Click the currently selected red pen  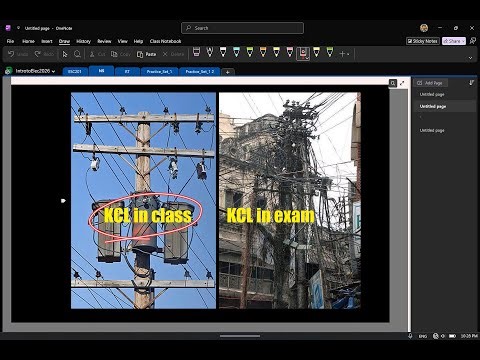(x=303, y=53)
